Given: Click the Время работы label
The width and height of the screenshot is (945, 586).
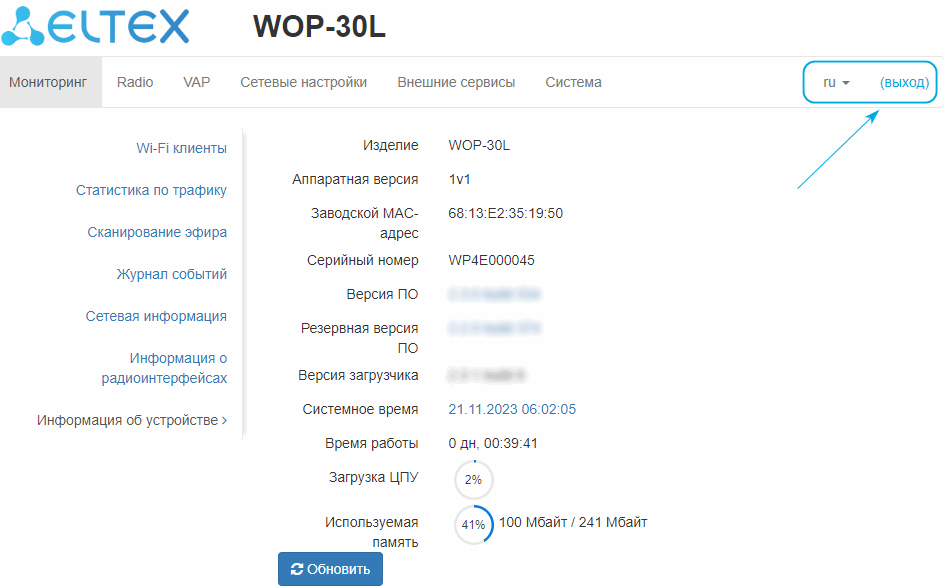Looking at the screenshot, I should (372, 444).
